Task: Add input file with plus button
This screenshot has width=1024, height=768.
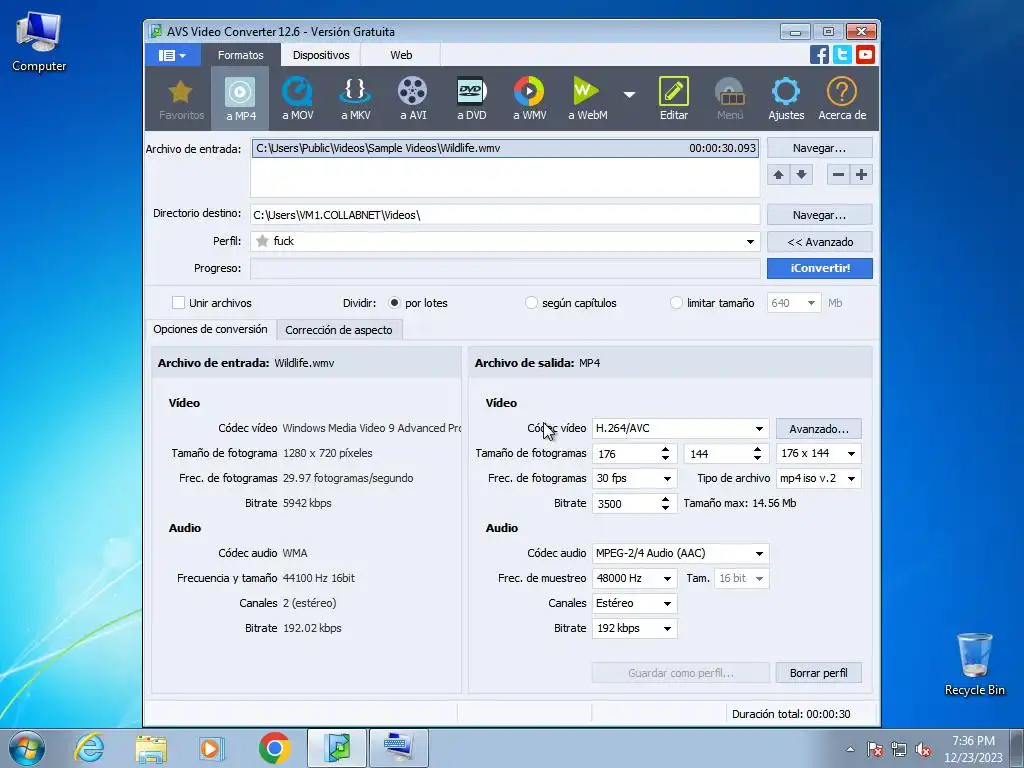Action: pyautogui.click(x=861, y=174)
